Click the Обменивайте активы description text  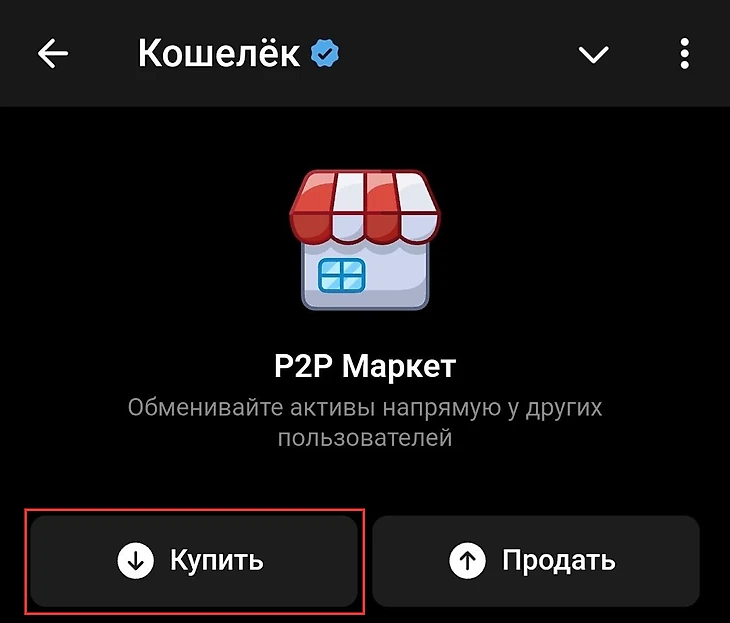[365, 422]
